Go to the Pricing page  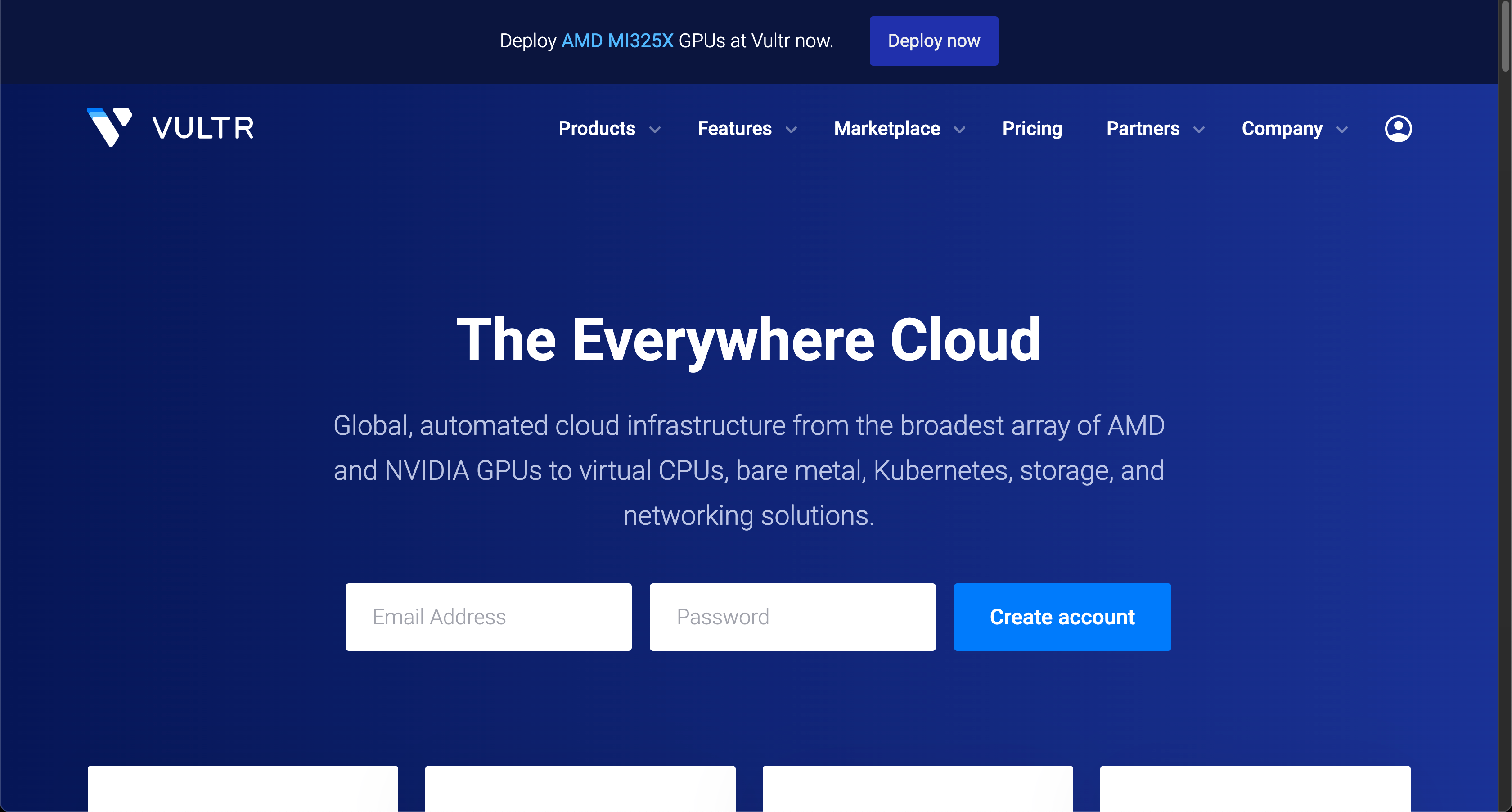pyautogui.click(x=1032, y=129)
